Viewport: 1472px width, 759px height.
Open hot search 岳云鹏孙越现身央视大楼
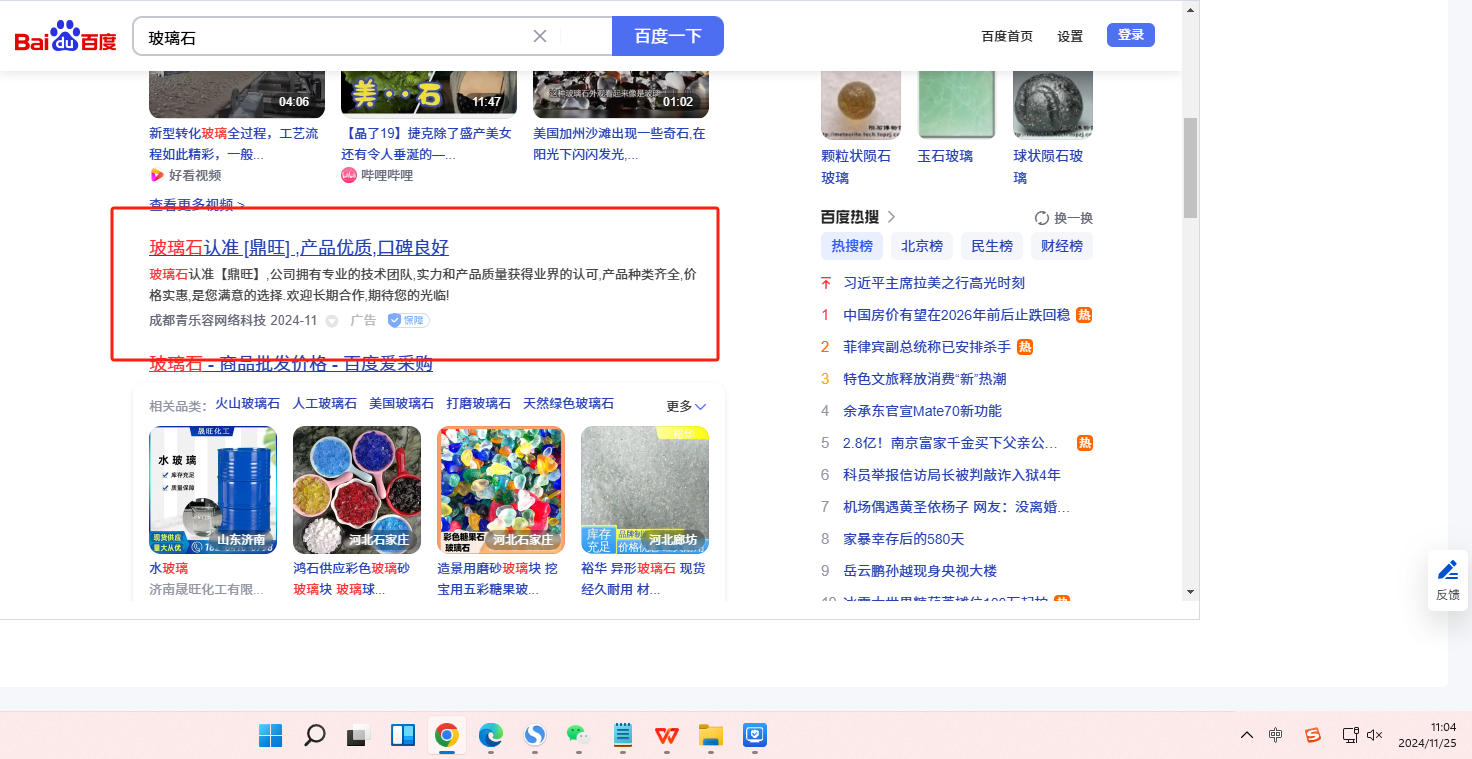tap(920, 571)
